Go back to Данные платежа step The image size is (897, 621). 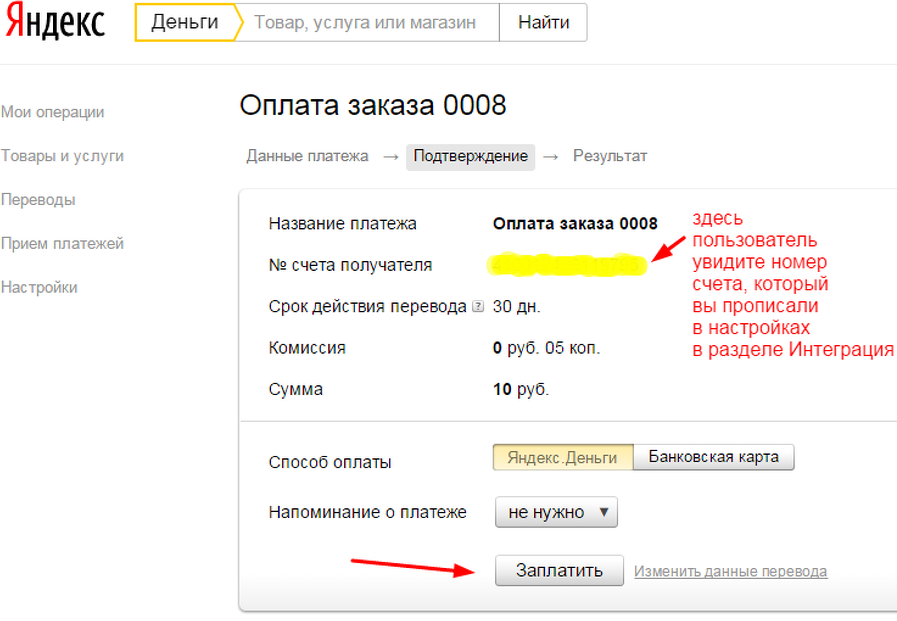click(307, 156)
